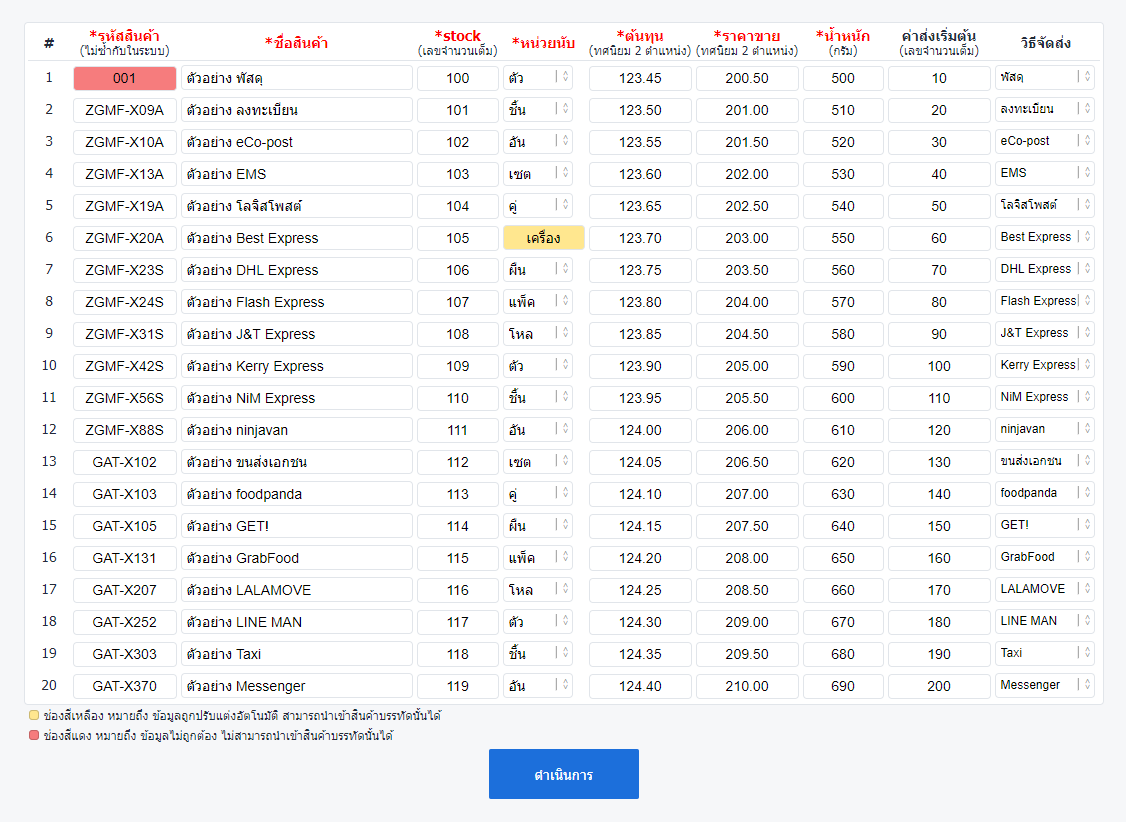The image size is (1126, 822).
Task: Click the วิธีจัดส่ง column header
Action: (x=1046, y=42)
